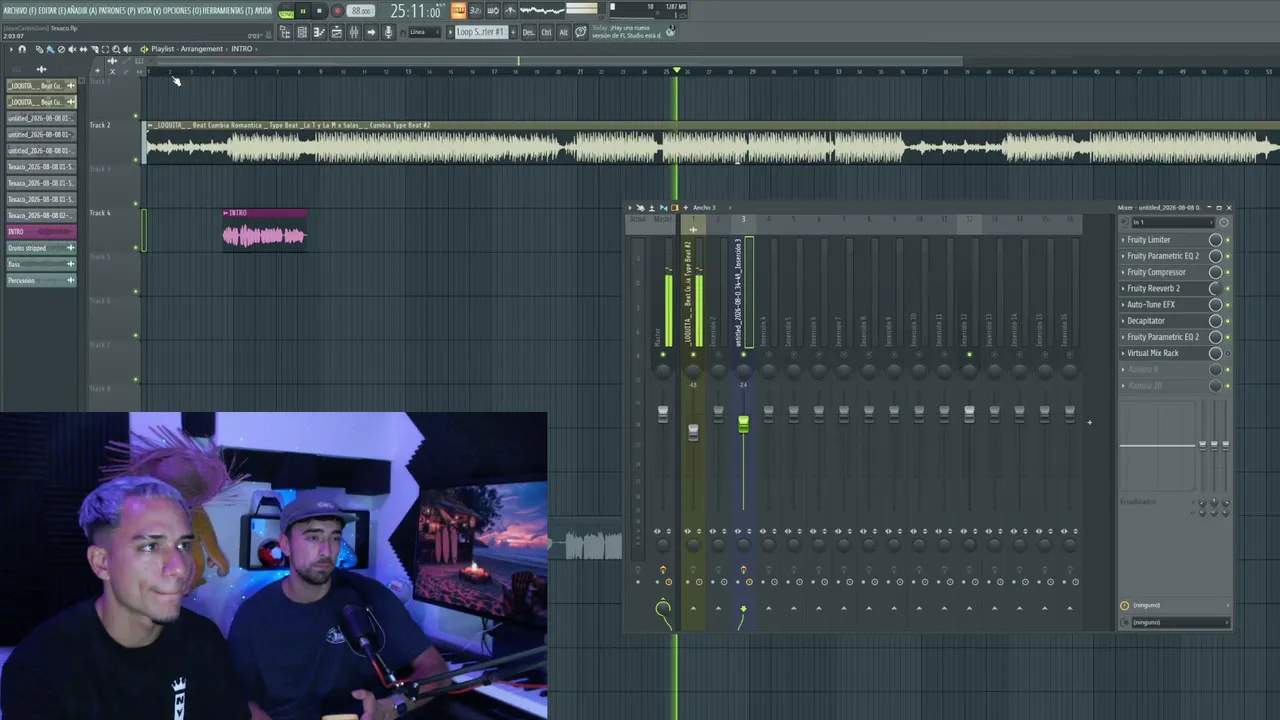The image size is (1280, 720).
Task: Open the AÑADIR menu
Action: pyautogui.click(x=81, y=10)
